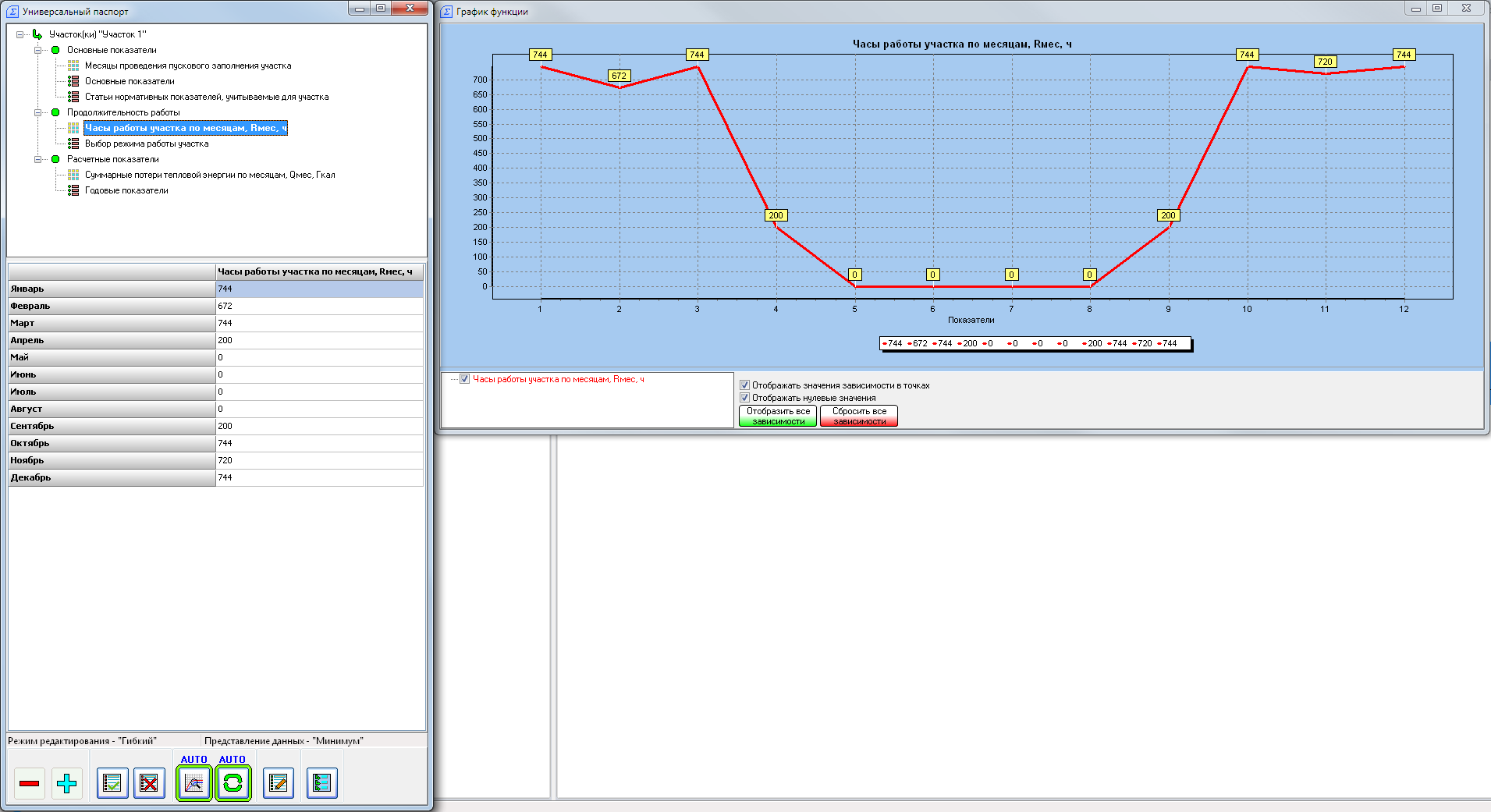
Task: Toggle the AUTO green refresh arrows button
Action: 233,783
